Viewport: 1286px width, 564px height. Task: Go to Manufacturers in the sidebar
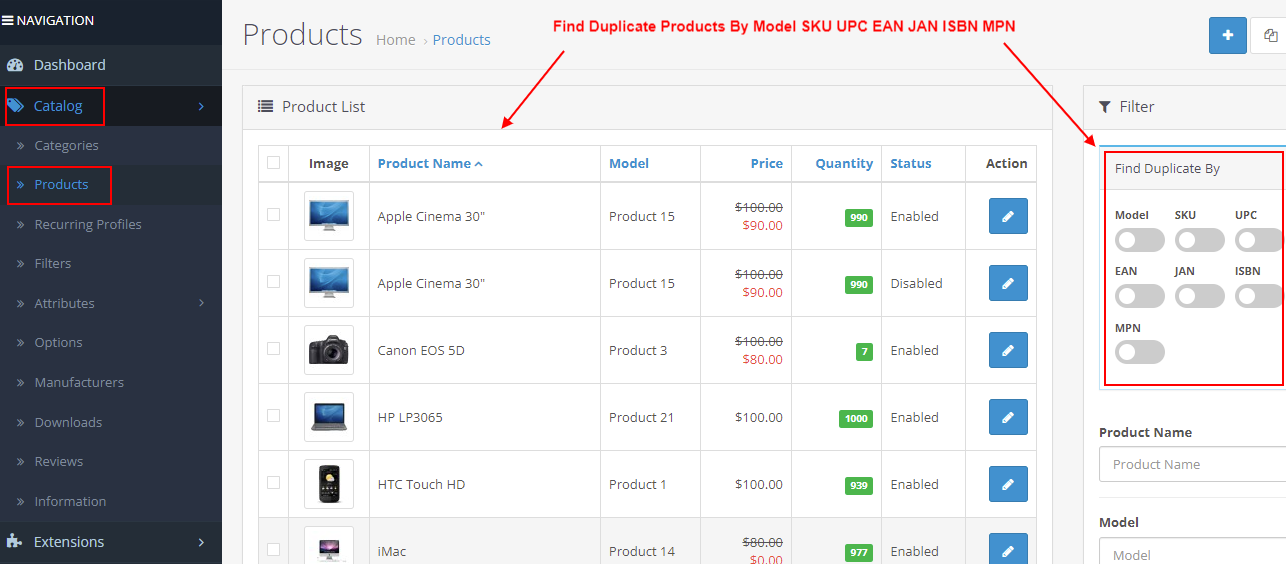pyautogui.click(x=79, y=382)
